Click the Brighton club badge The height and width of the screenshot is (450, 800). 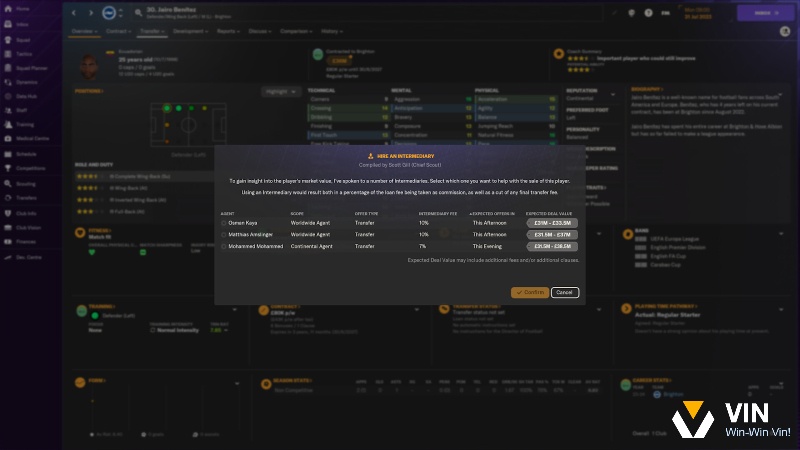point(109,13)
